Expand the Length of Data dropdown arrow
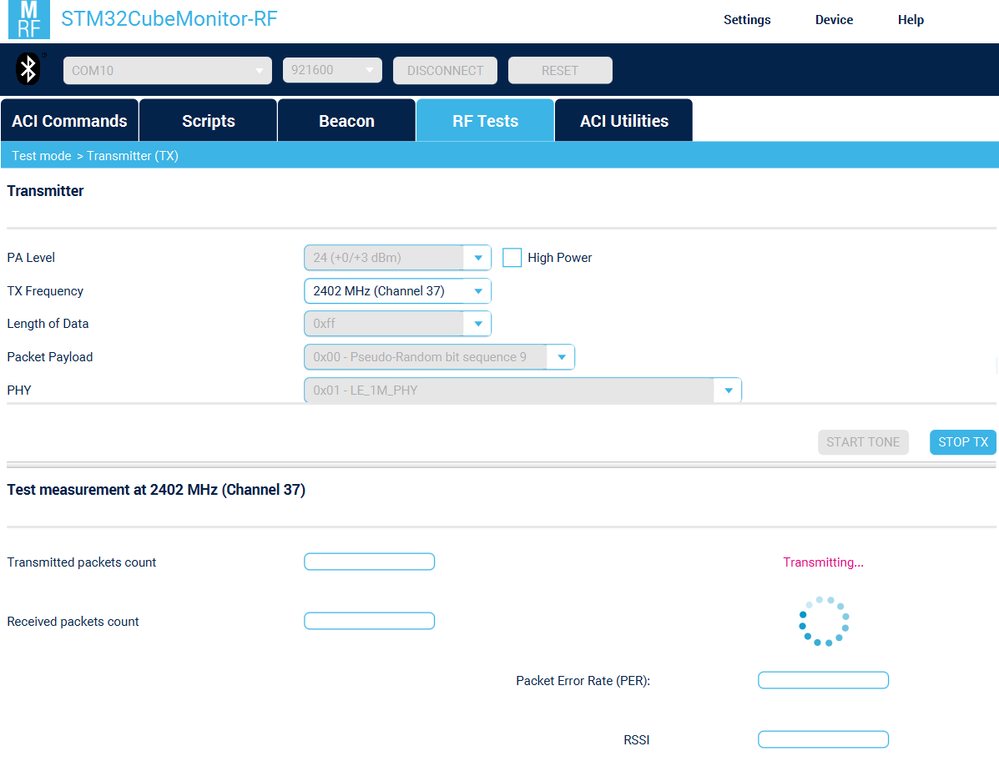The height and width of the screenshot is (776, 999). [x=478, y=324]
